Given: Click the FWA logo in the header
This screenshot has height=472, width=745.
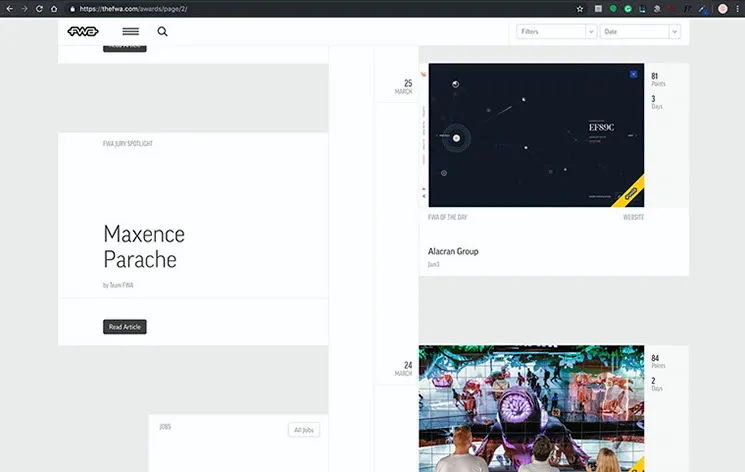Looking at the screenshot, I should pos(83,31).
